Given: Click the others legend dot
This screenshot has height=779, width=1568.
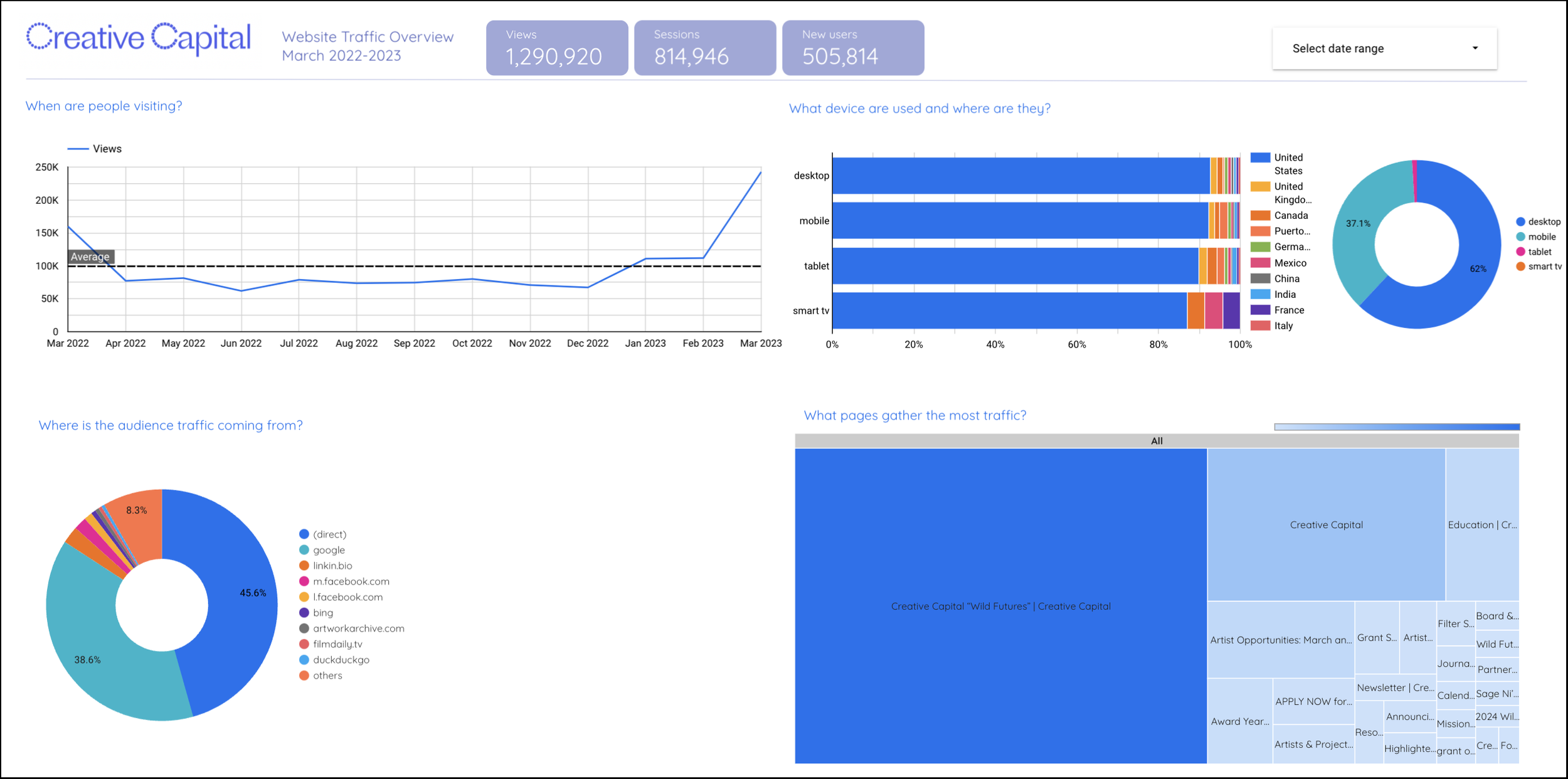Looking at the screenshot, I should tap(304, 676).
